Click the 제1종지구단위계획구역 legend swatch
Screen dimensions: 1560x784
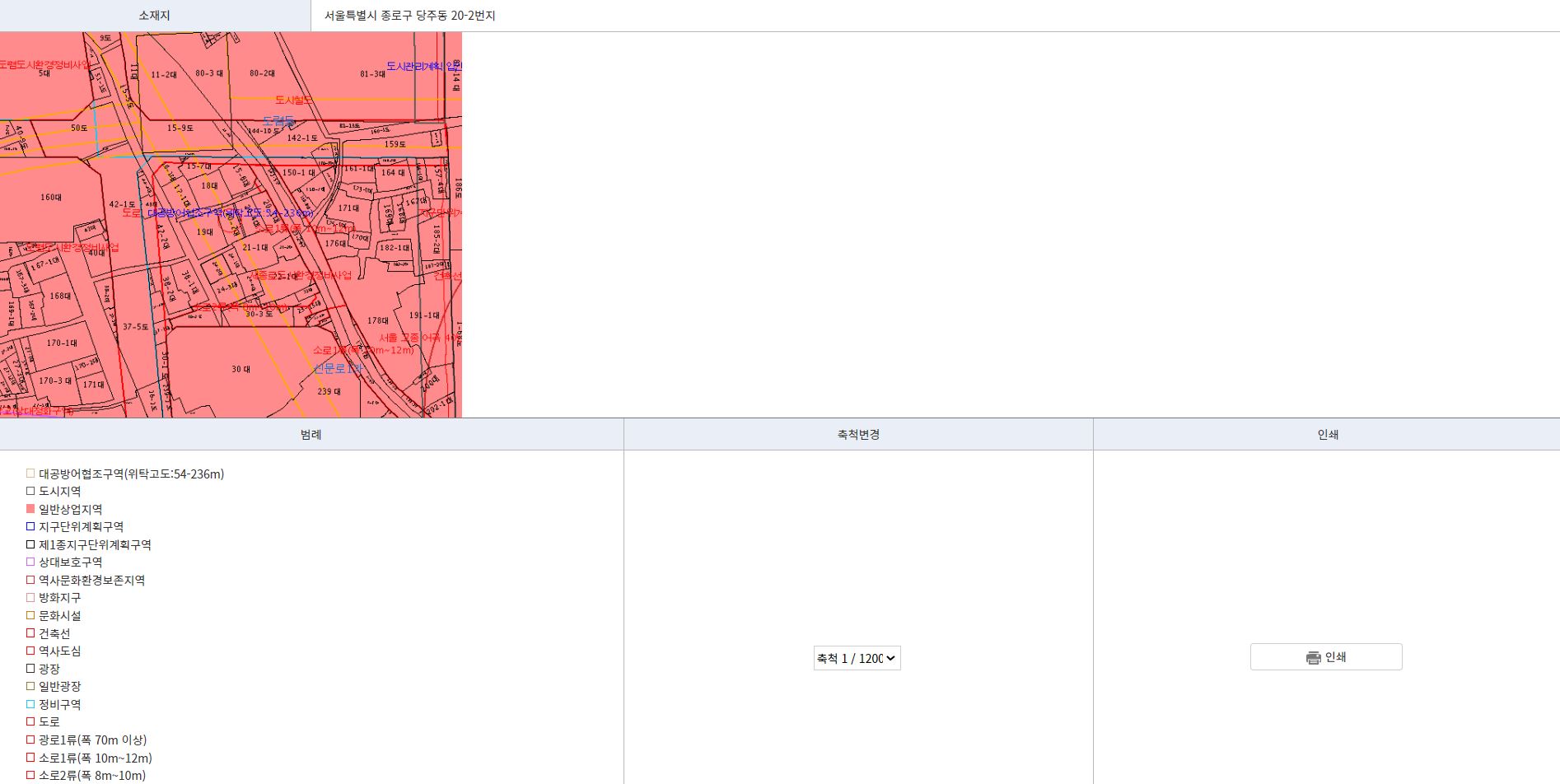pyautogui.click(x=30, y=544)
